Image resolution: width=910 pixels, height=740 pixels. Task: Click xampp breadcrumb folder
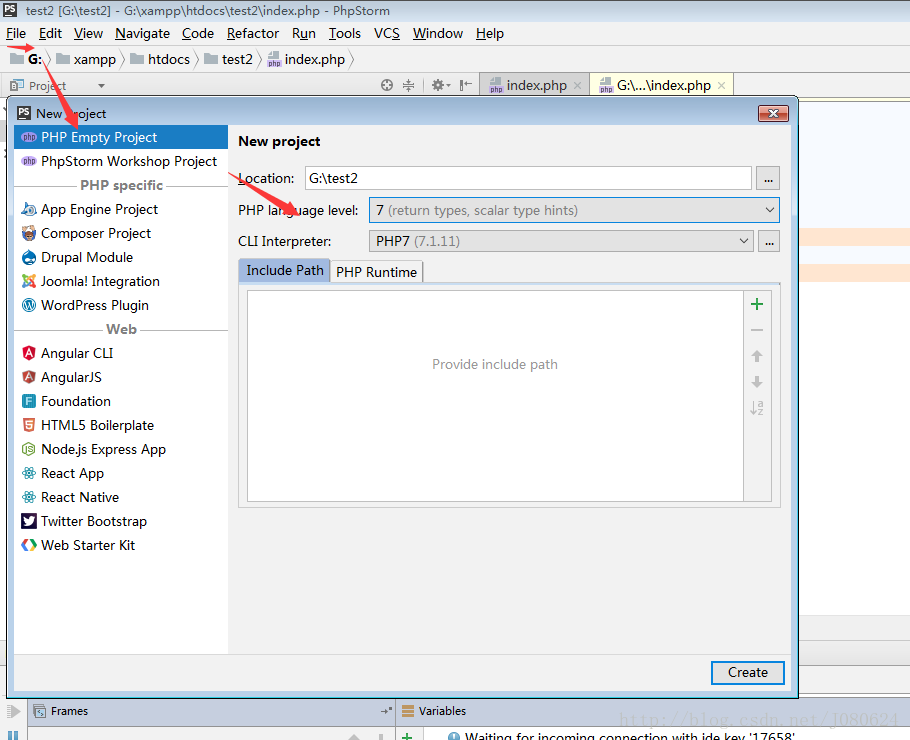pyautogui.click(x=86, y=59)
